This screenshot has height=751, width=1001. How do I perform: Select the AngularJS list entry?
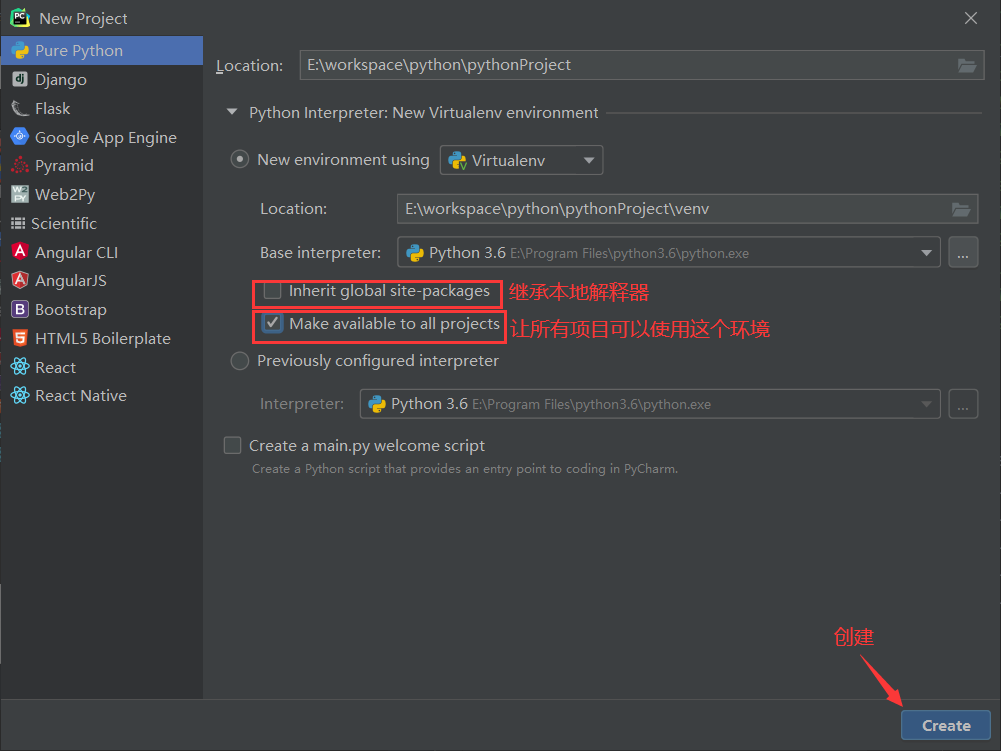102,280
